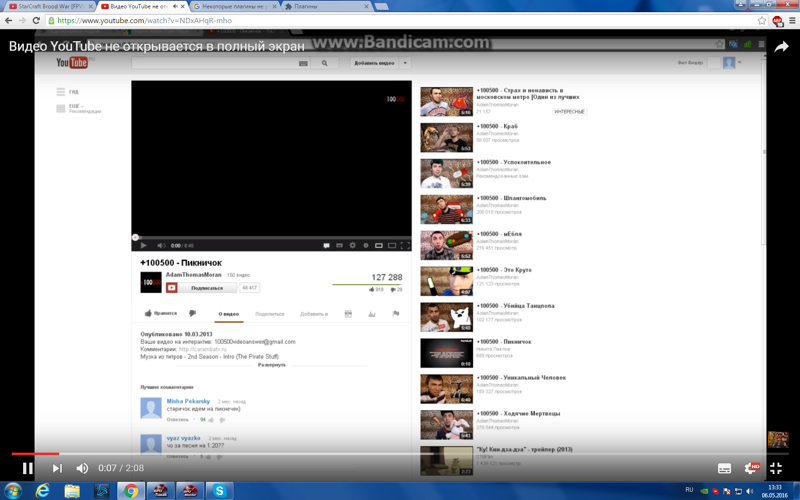Click the '+100500 - Краб' thumbnail in the recording
The height and width of the screenshot is (500, 800).
point(446,137)
